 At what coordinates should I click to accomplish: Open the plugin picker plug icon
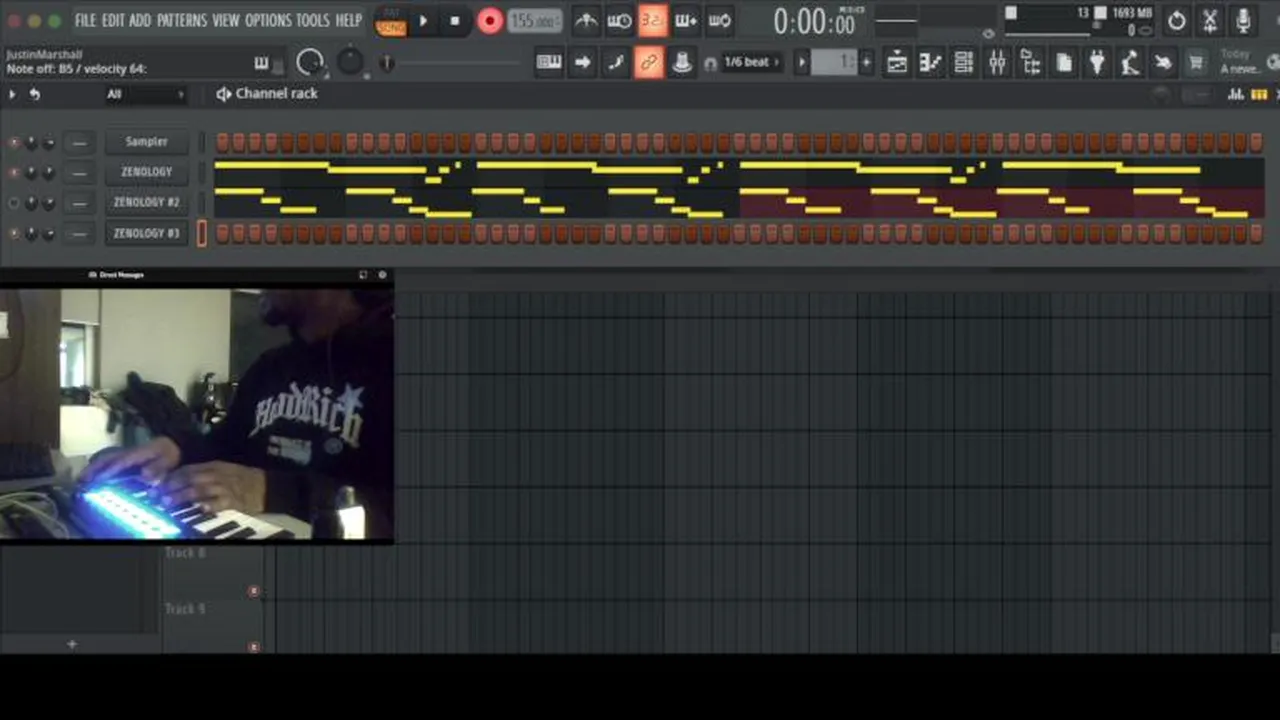1097,63
